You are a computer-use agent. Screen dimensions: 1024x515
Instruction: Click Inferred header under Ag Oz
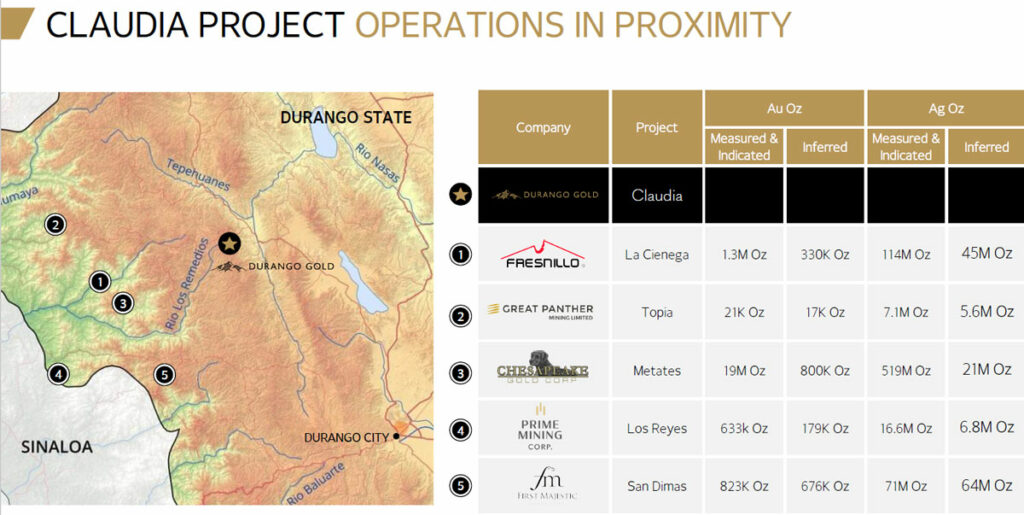986,147
